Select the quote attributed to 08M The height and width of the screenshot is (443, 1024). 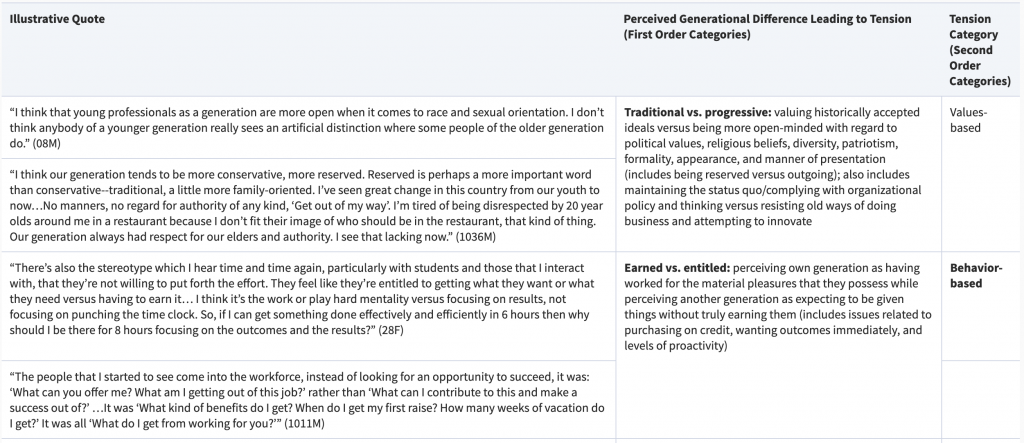coord(307,127)
